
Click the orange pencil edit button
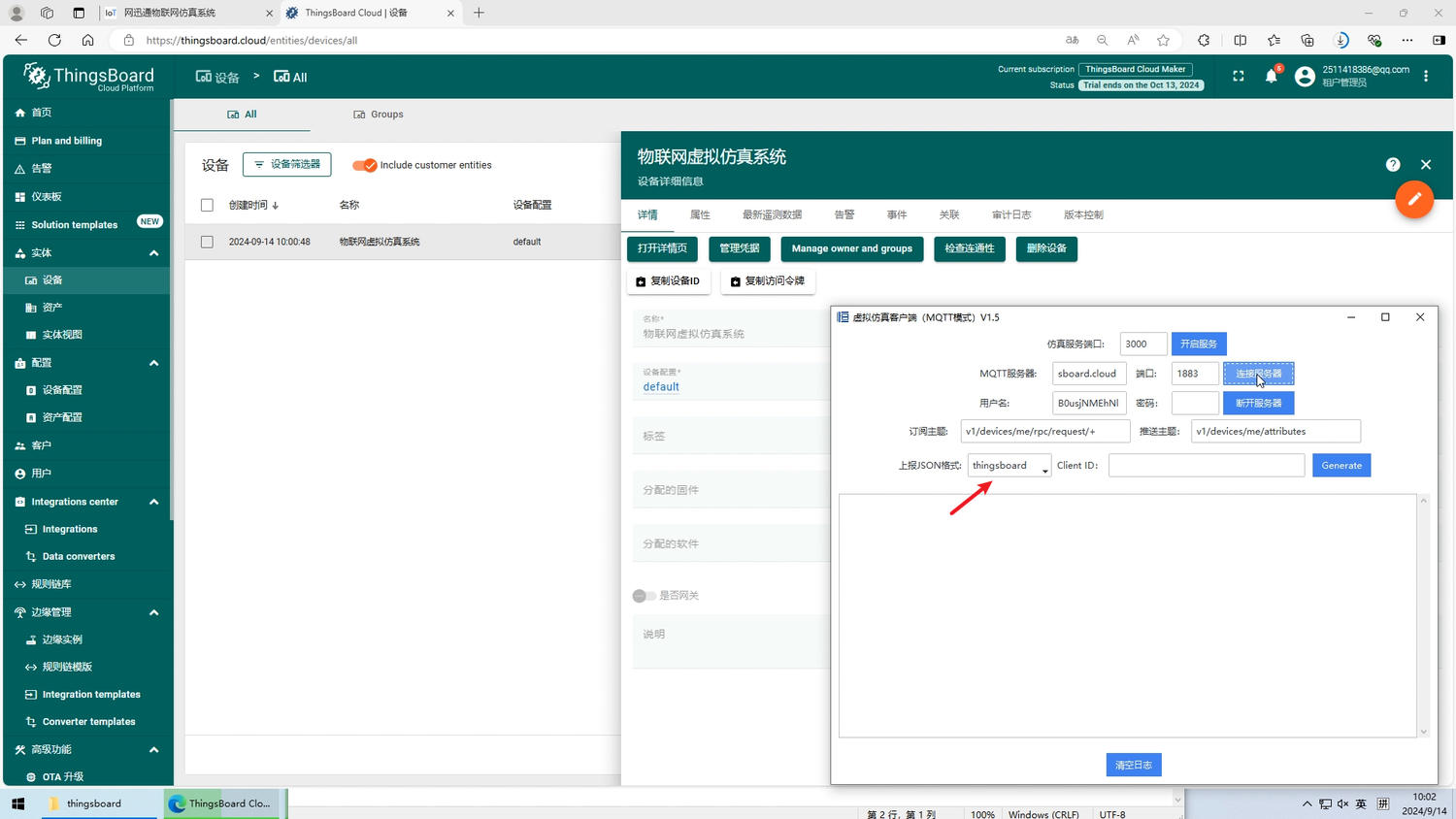[1413, 200]
